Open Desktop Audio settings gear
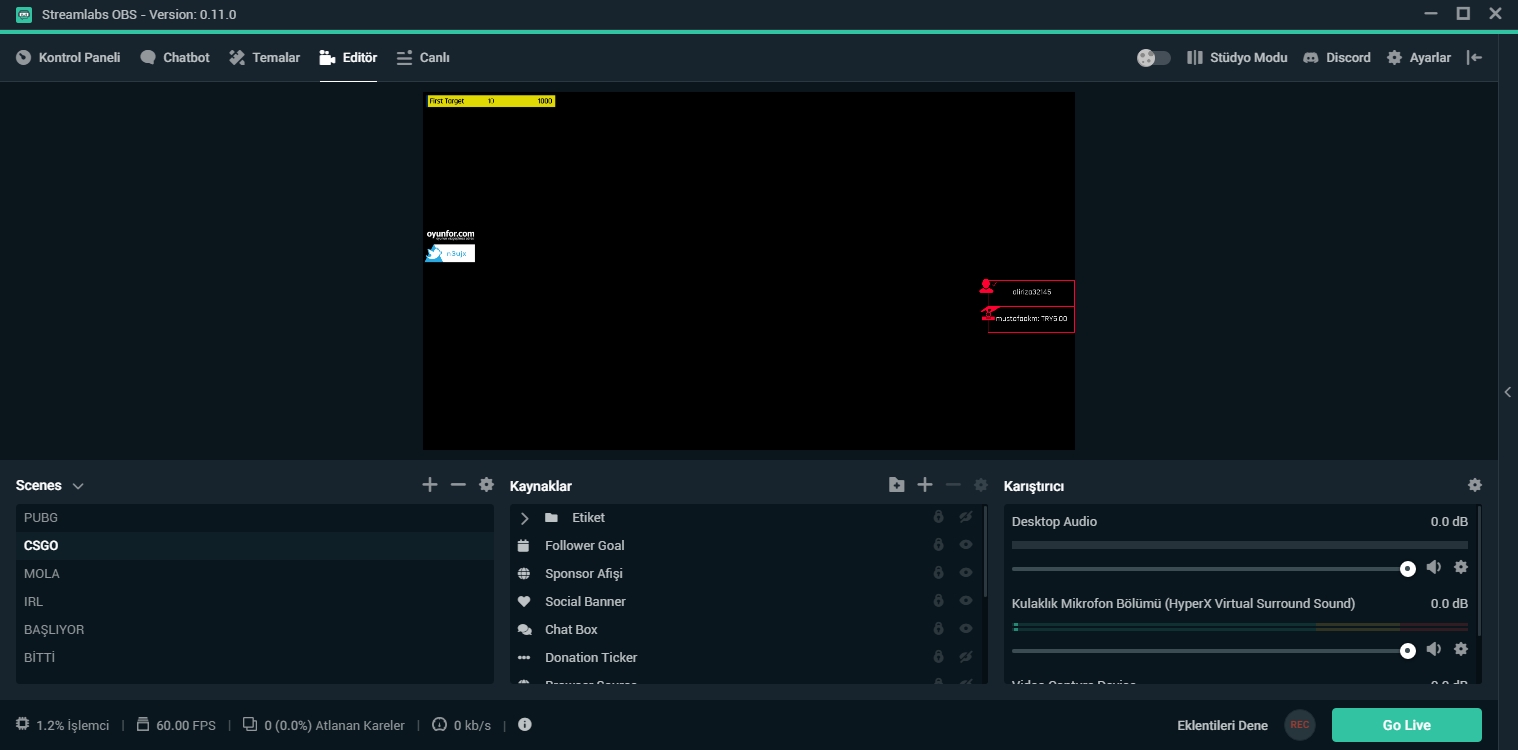The height and width of the screenshot is (750, 1518). point(1461,567)
